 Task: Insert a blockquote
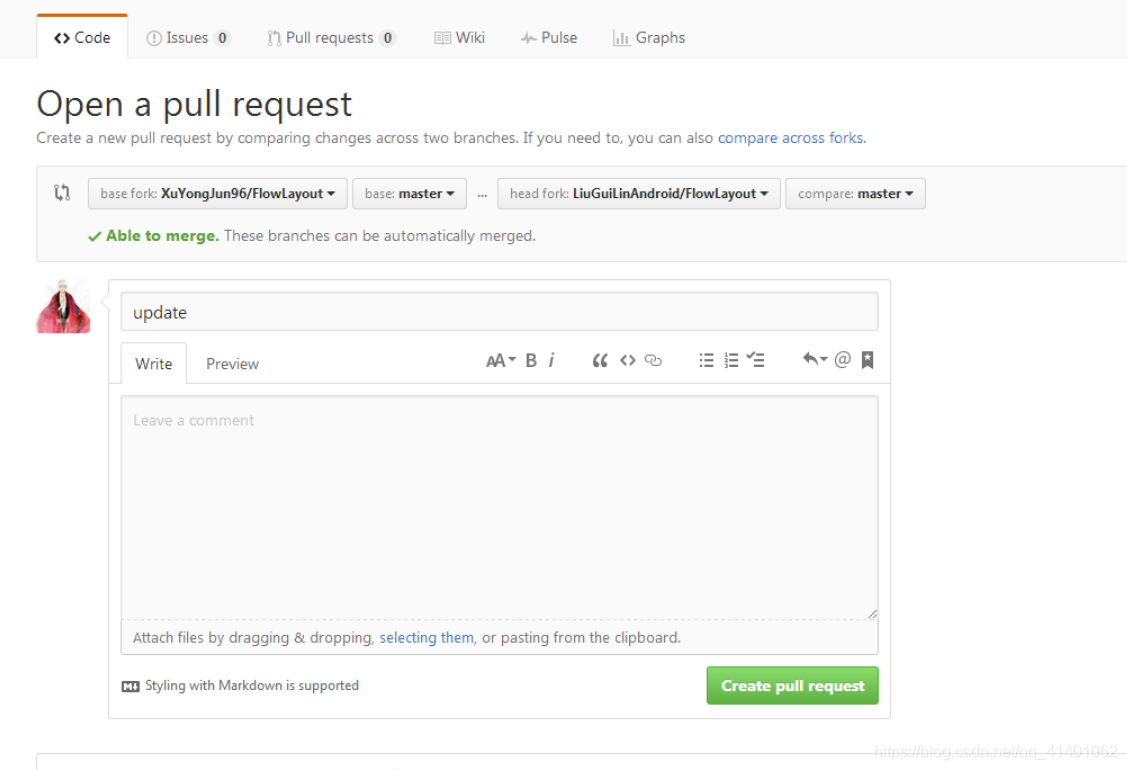(599, 360)
